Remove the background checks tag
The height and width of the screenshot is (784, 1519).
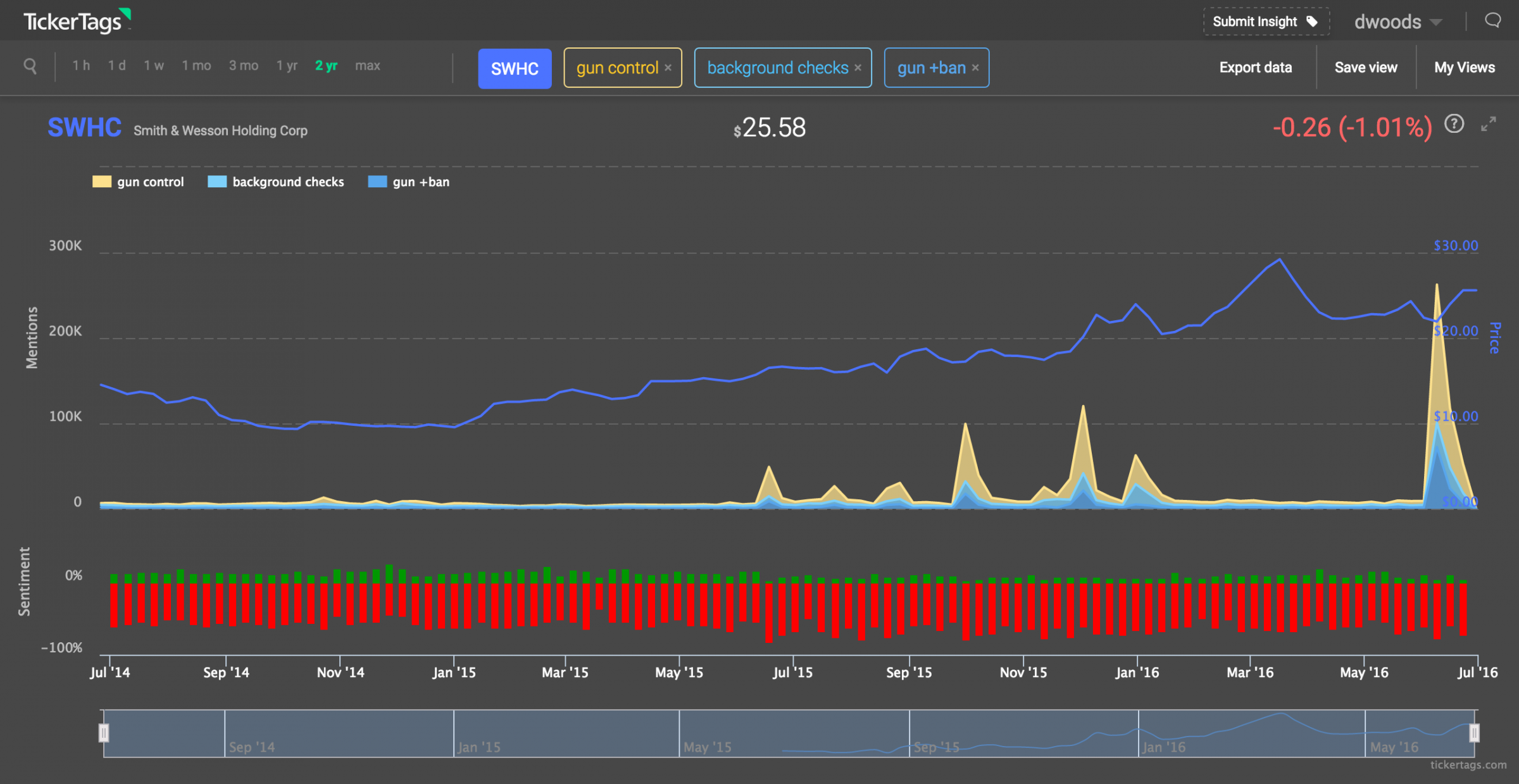coord(858,68)
